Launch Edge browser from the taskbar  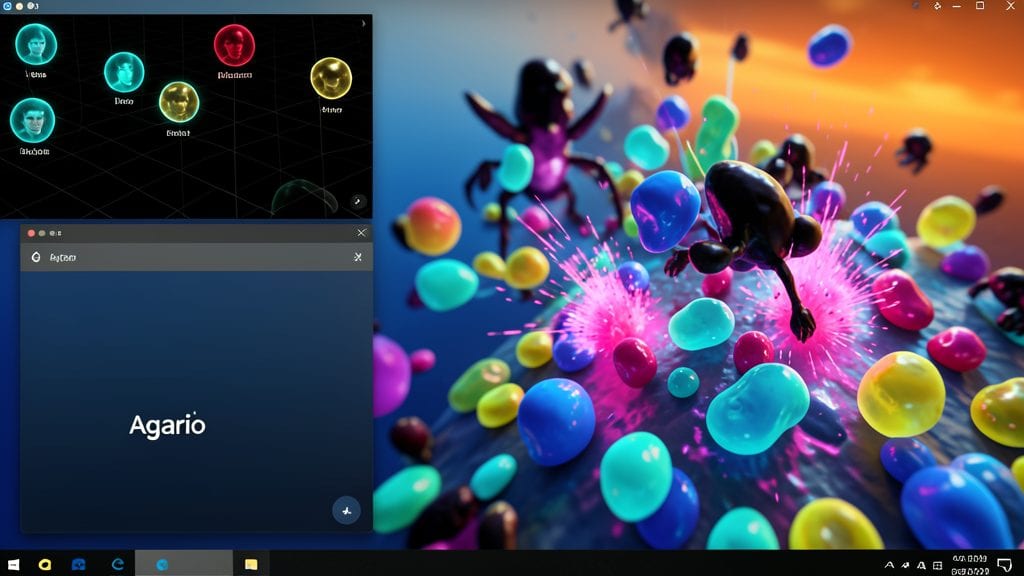(x=118, y=564)
